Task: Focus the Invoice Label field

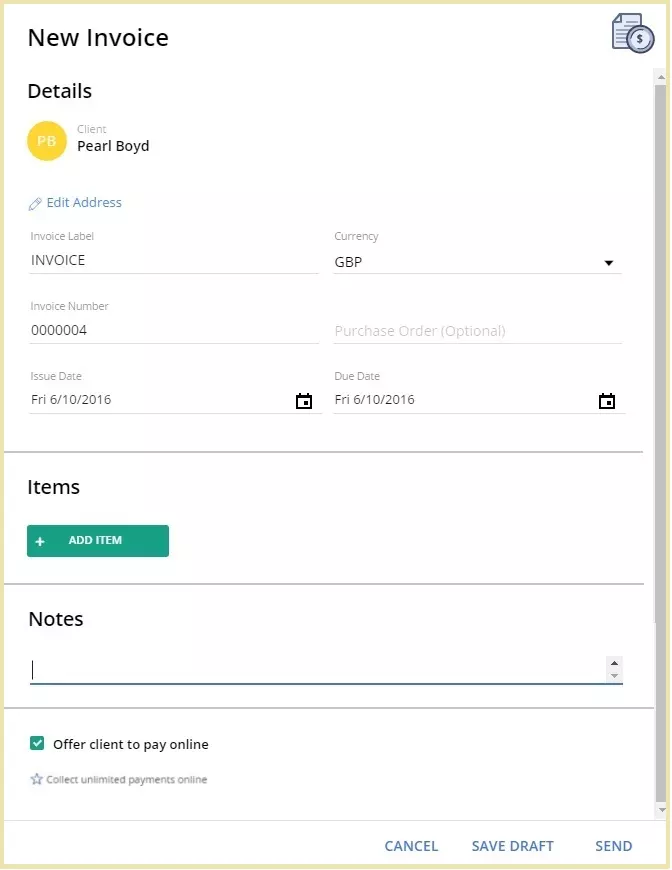Action: [174, 260]
